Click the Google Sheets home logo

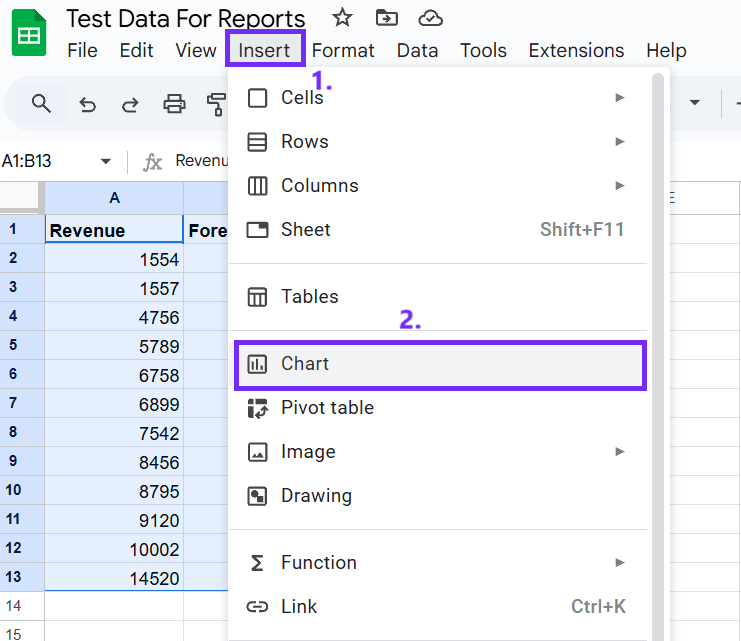click(x=29, y=33)
